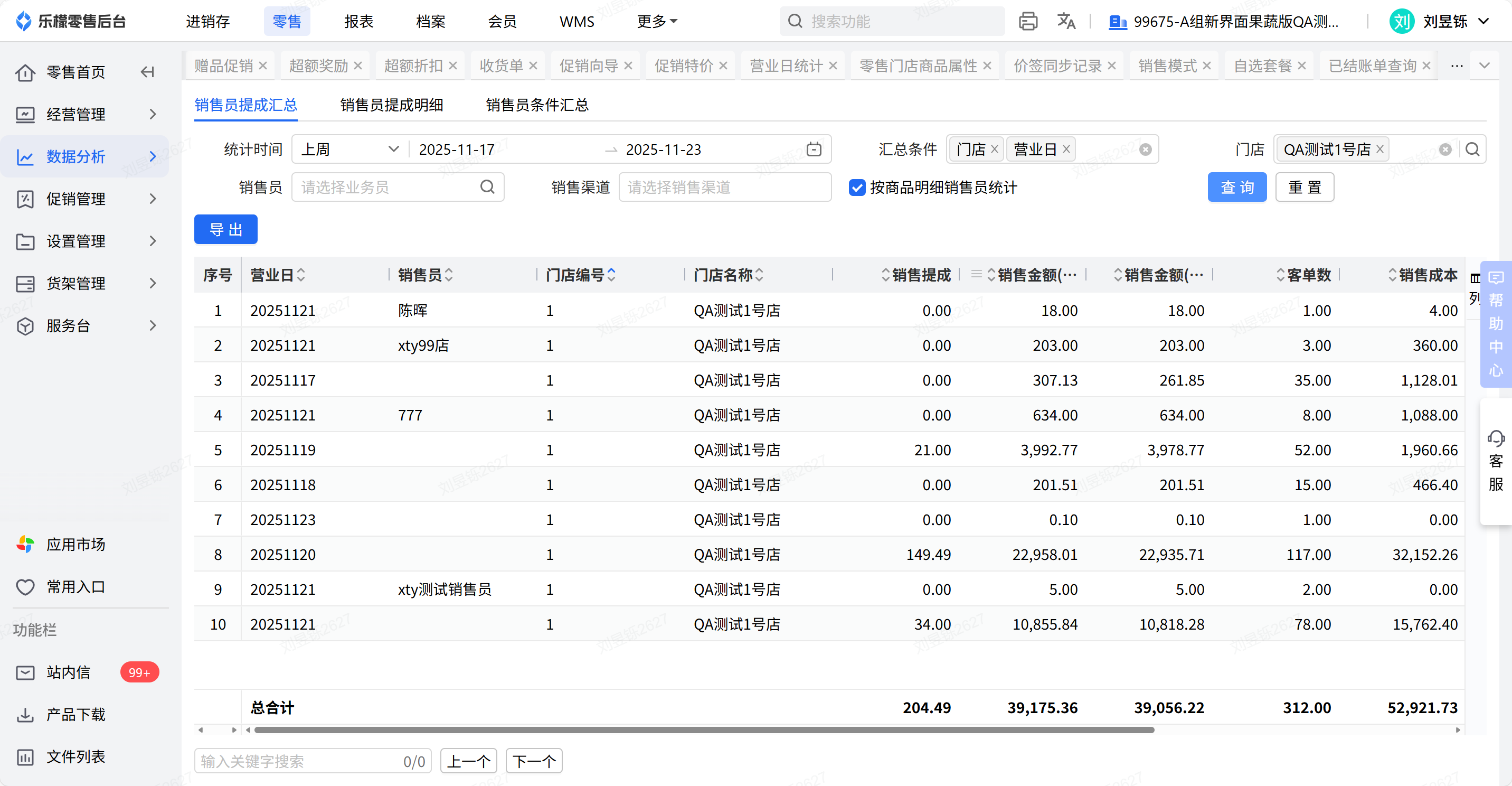Click the 查询 button
The image size is (1512, 786).
point(1237,188)
